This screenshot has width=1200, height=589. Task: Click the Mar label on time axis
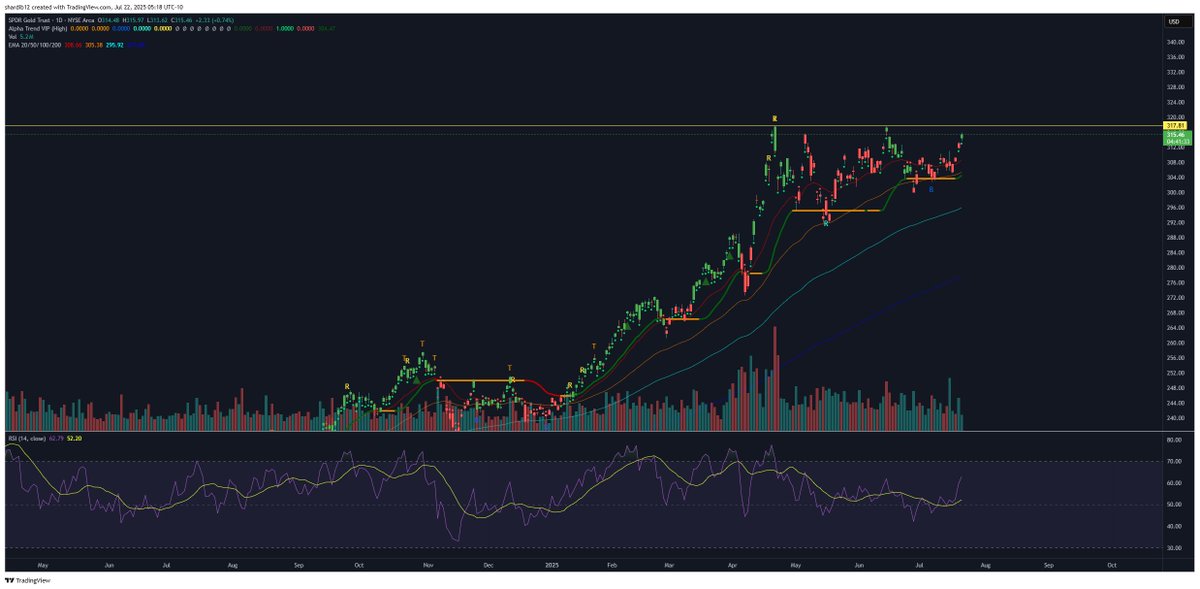pos(669,565)
